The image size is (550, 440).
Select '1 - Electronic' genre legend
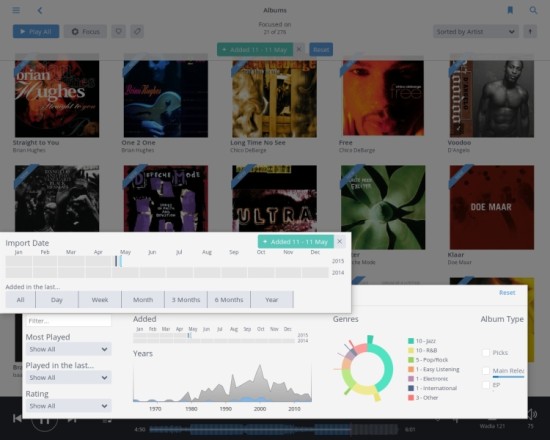pyautogui.click(x=428, y=379)
